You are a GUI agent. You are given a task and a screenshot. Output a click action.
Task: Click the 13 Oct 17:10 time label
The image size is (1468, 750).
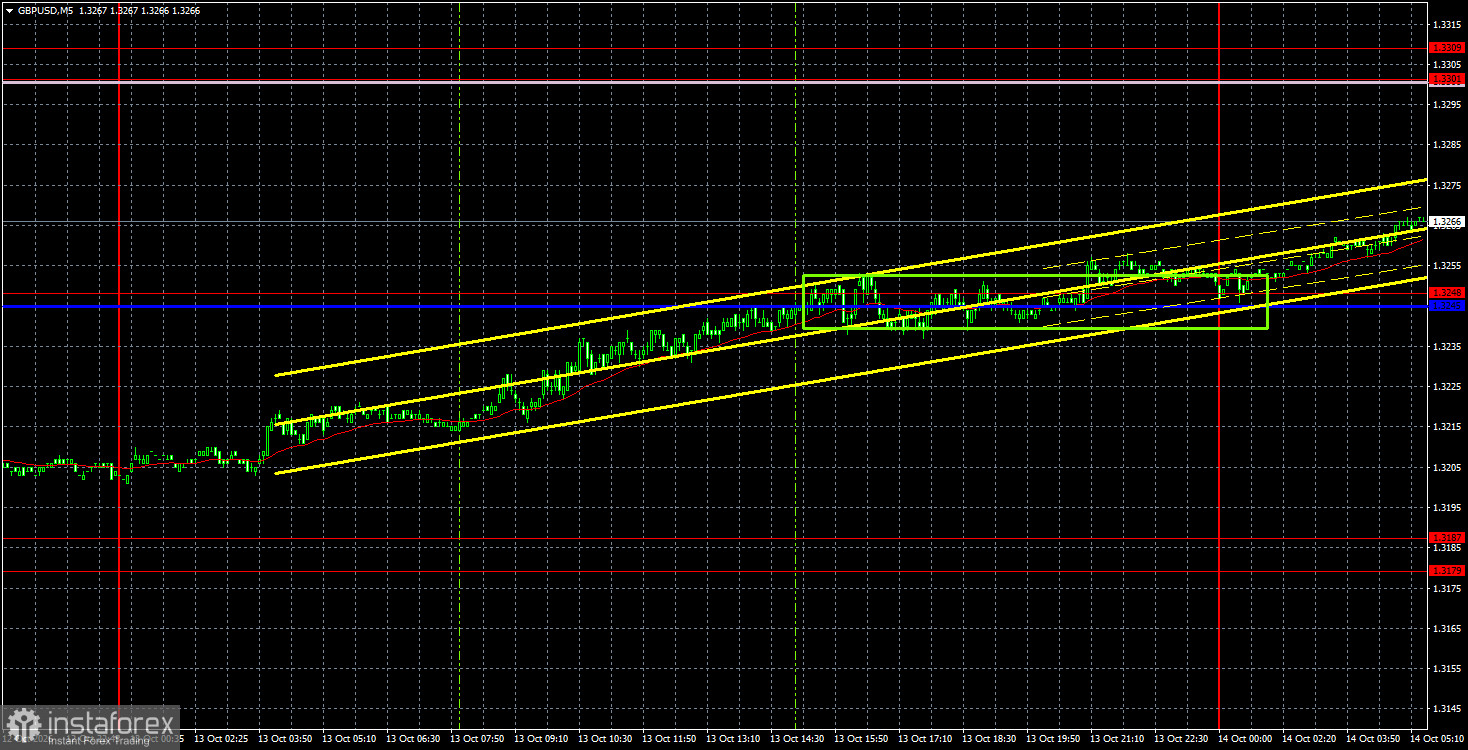tap(927, 740)
